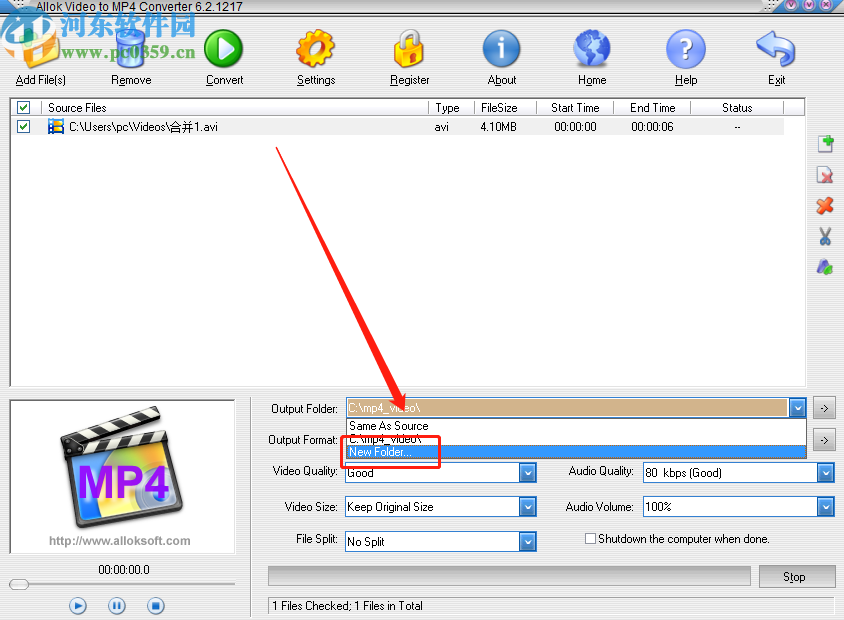Select New Folder... in the dropdown list

point(576,452)
